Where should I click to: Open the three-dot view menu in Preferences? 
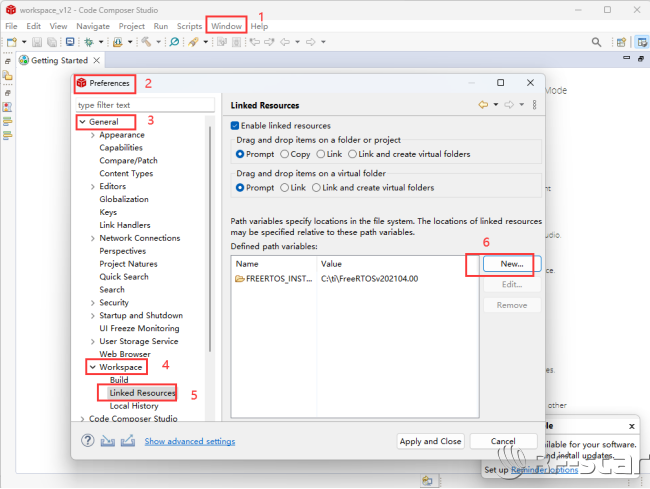[534, 105]
